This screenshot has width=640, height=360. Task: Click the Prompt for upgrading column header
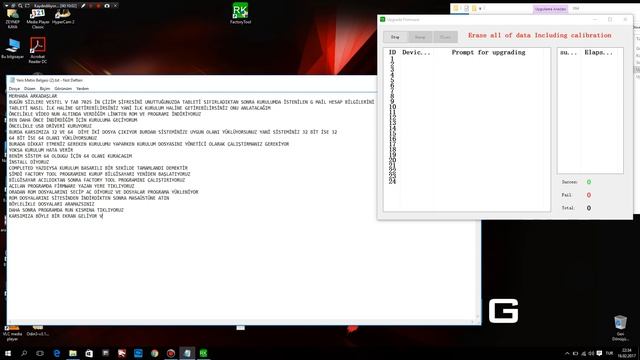(x=488, y=52)
